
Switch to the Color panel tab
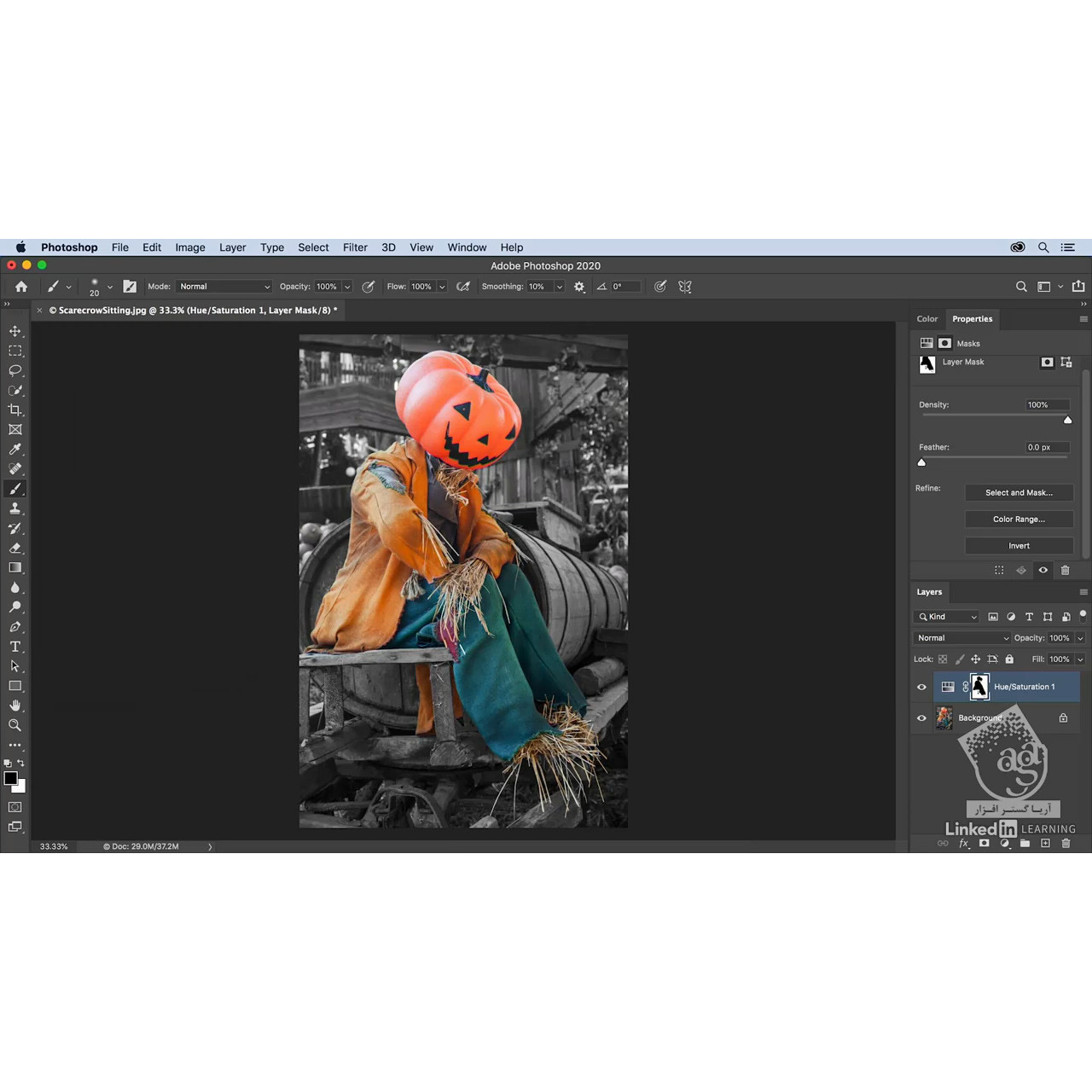pyautogui.click(x=927, y=319)
